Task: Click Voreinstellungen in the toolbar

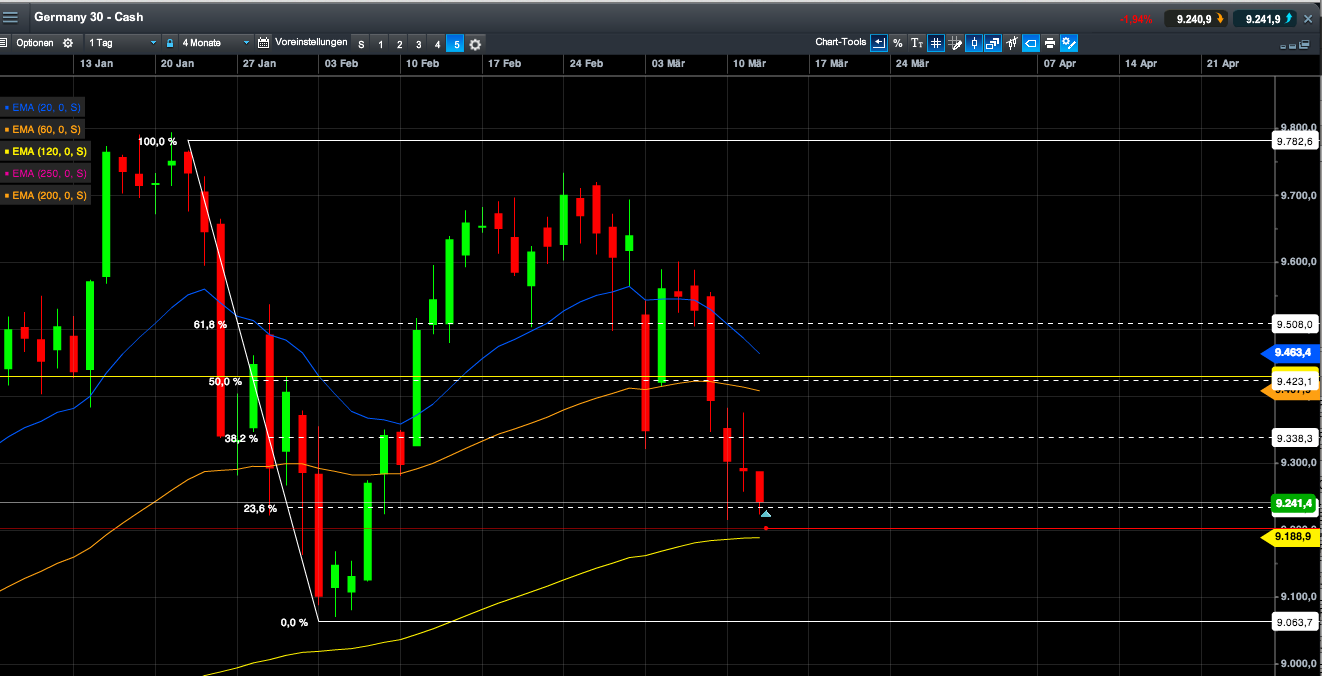Action: coord(311,43)
